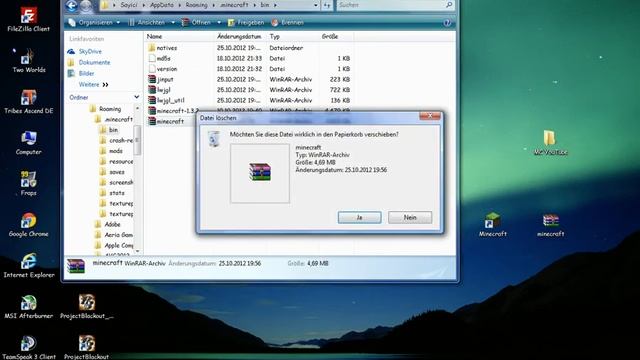Select Adobe folder in tree
640x360 pixels.
(108, 224)
